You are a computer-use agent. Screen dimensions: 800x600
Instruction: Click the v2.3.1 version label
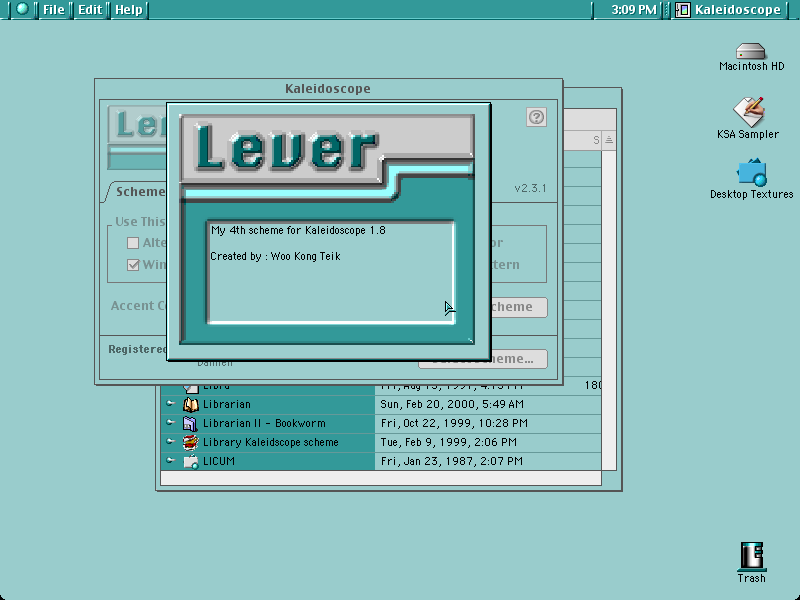pyautogui.click(x=530, y=188)
